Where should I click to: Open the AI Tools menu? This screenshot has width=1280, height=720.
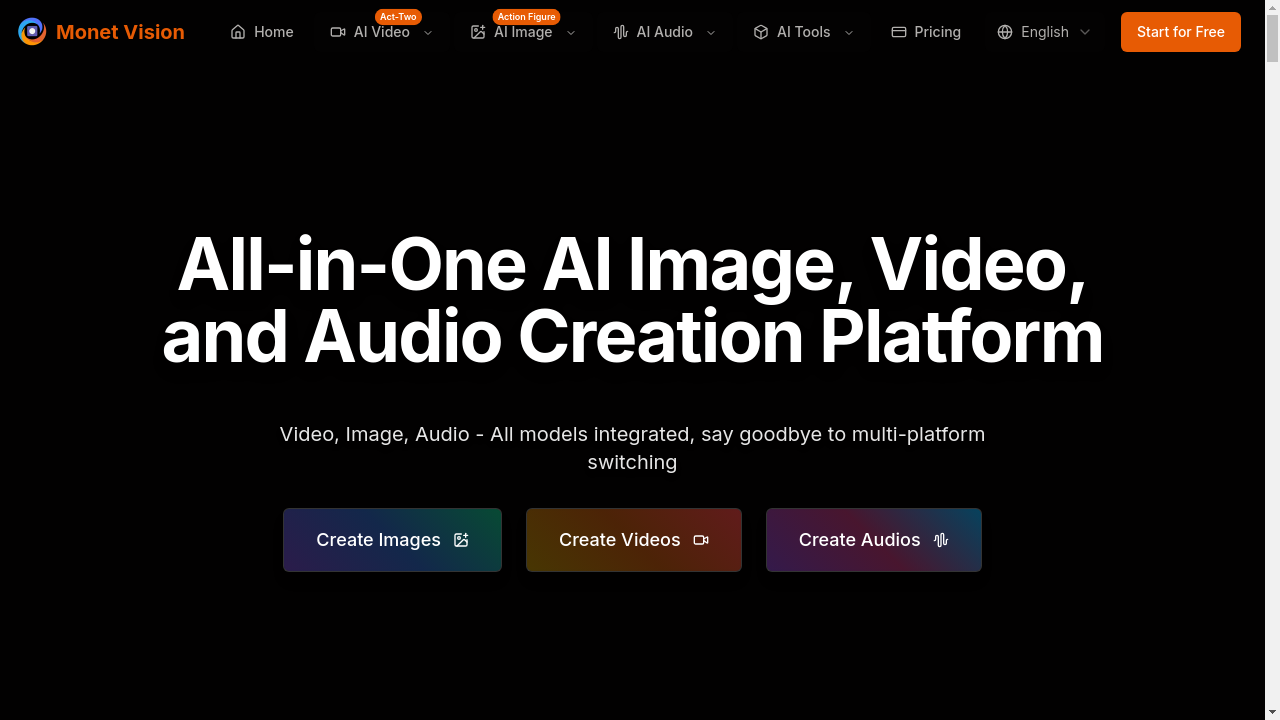tap(804, 32)
